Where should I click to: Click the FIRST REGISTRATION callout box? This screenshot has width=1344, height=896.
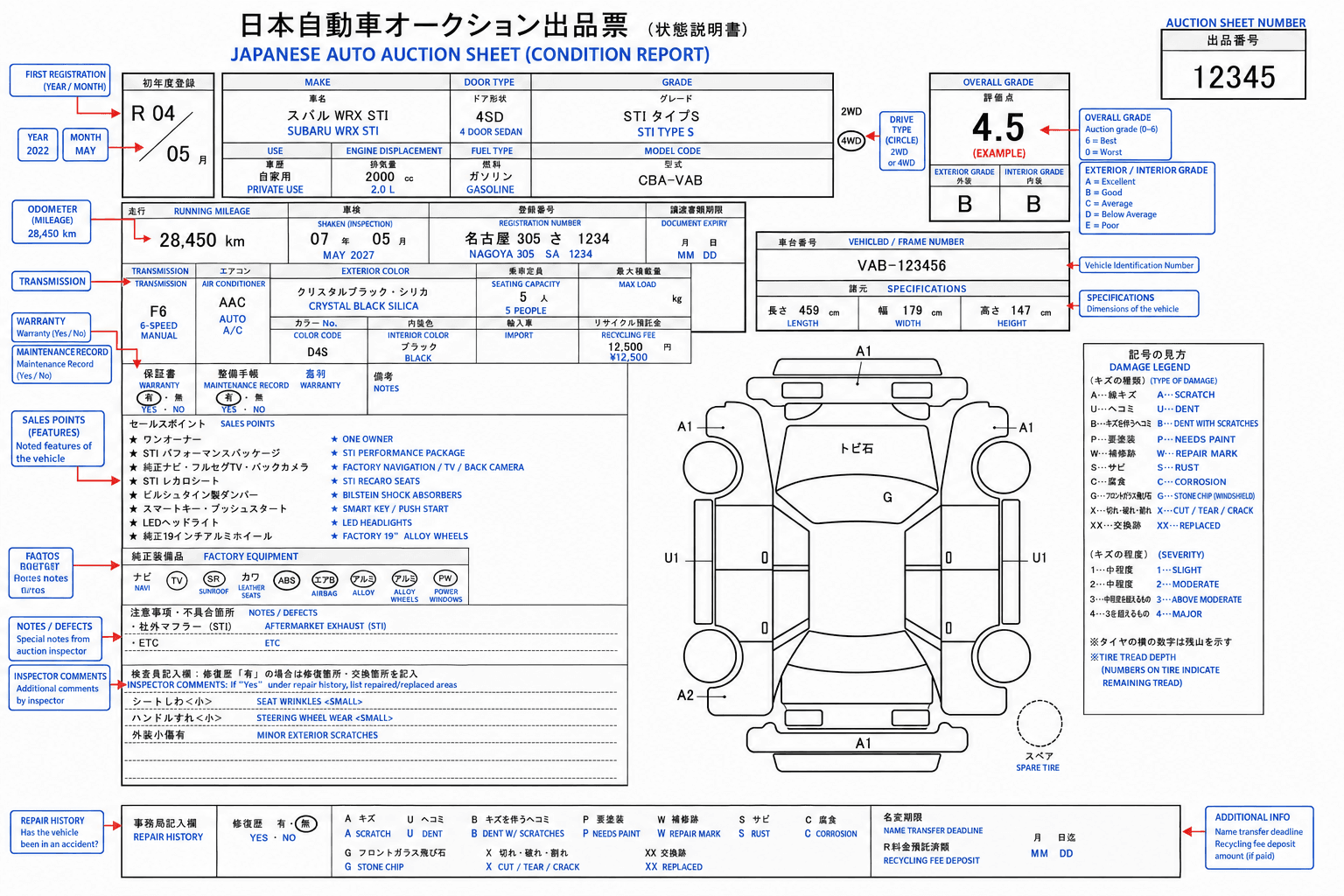[x=59, y=80]
